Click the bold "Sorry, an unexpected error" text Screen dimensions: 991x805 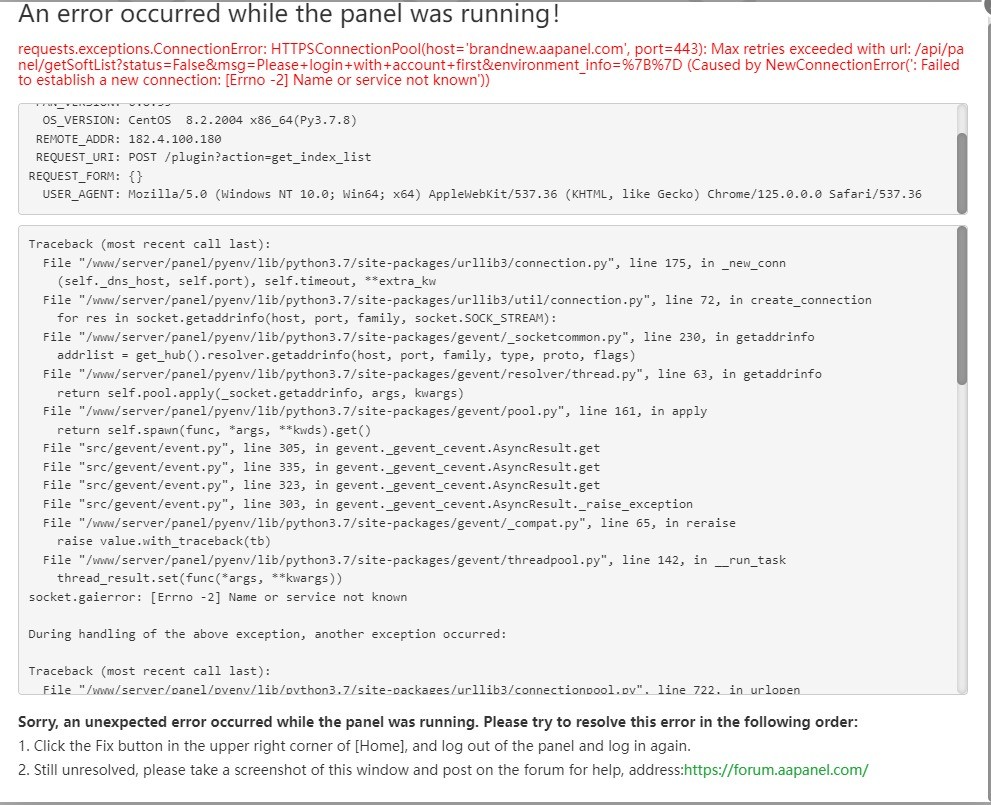(438, 722)
